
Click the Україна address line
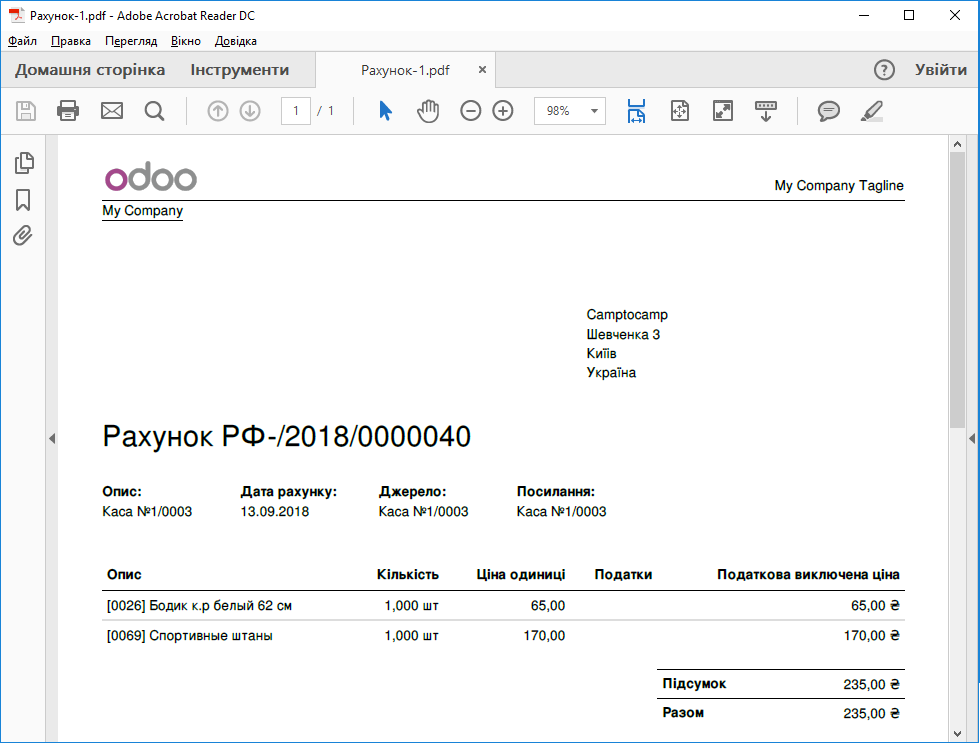(611, 373)
